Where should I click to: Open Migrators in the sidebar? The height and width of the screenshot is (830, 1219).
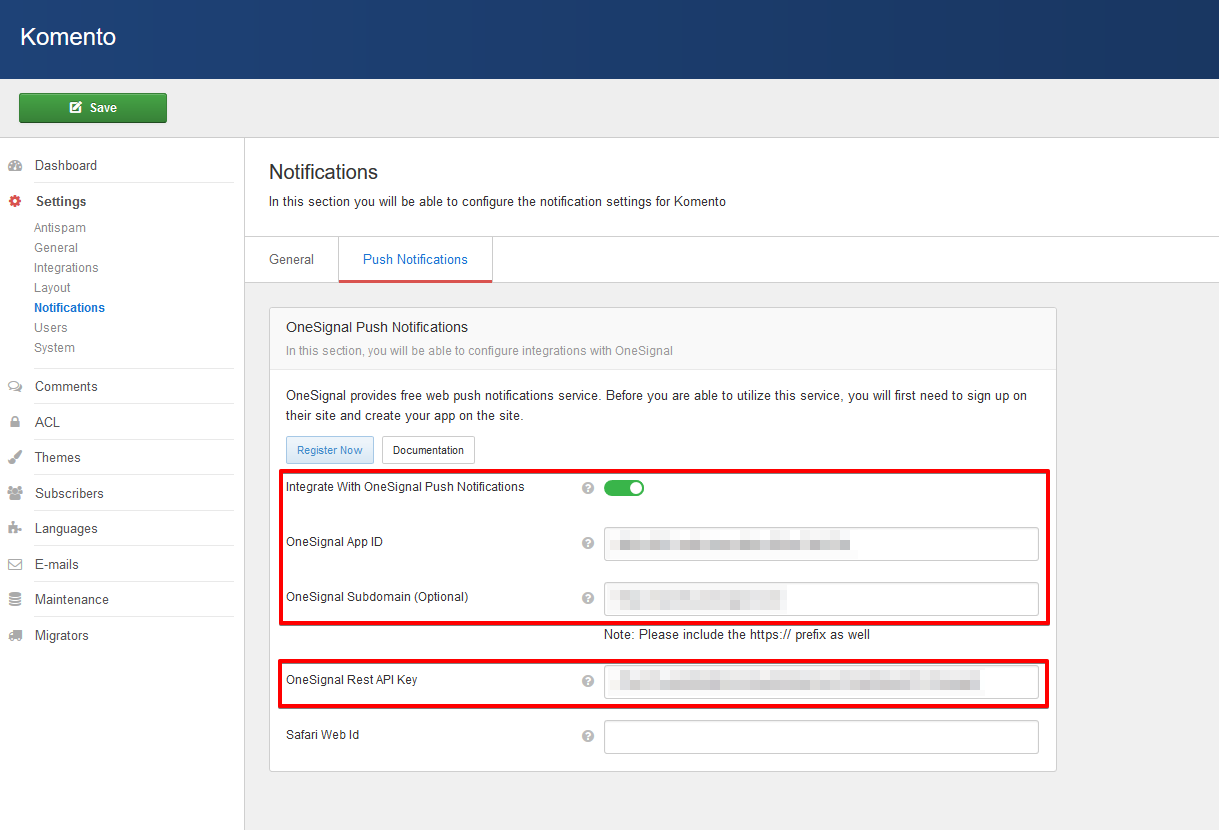[62, 636]
